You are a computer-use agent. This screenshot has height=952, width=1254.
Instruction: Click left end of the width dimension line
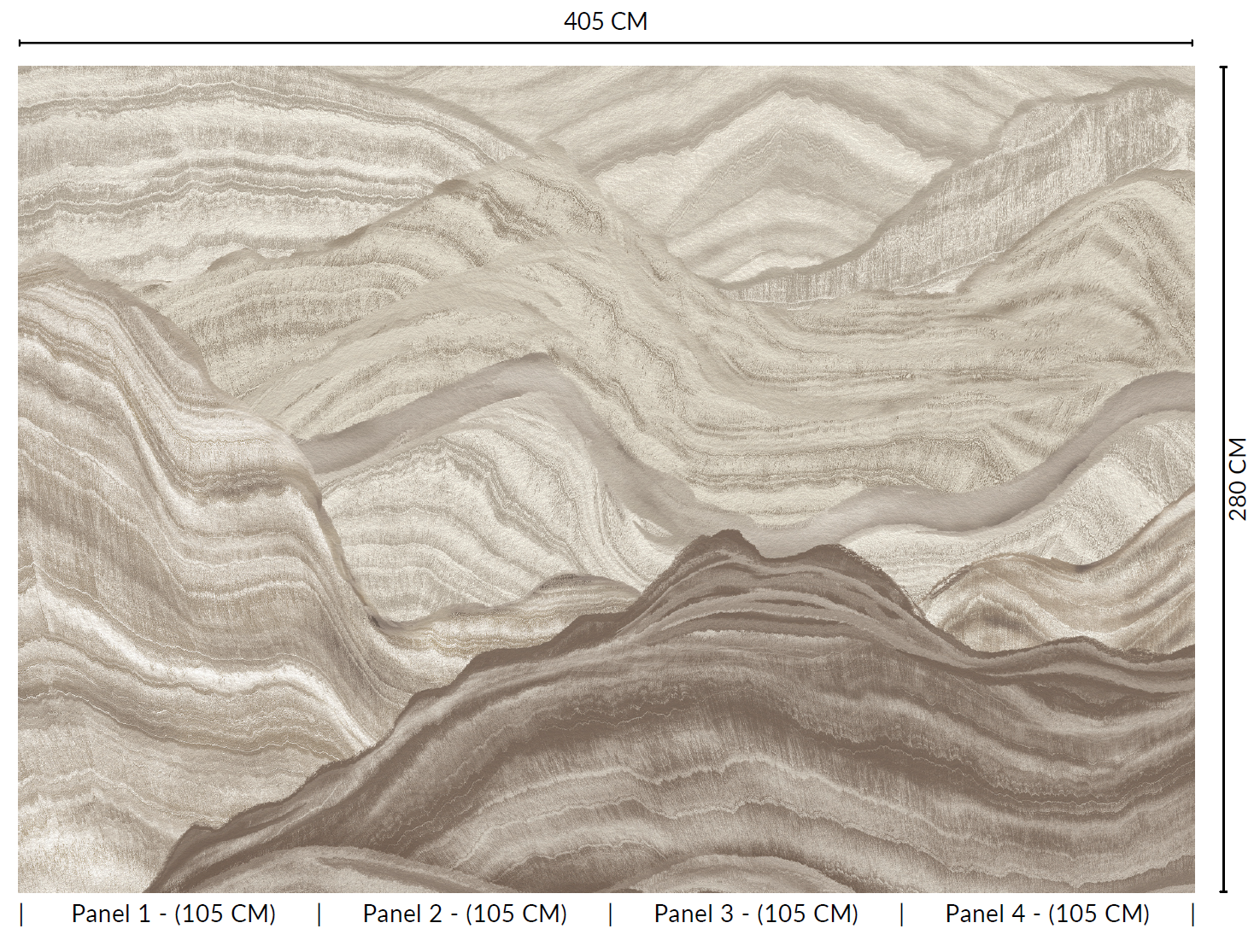click(x=21, y=43)
